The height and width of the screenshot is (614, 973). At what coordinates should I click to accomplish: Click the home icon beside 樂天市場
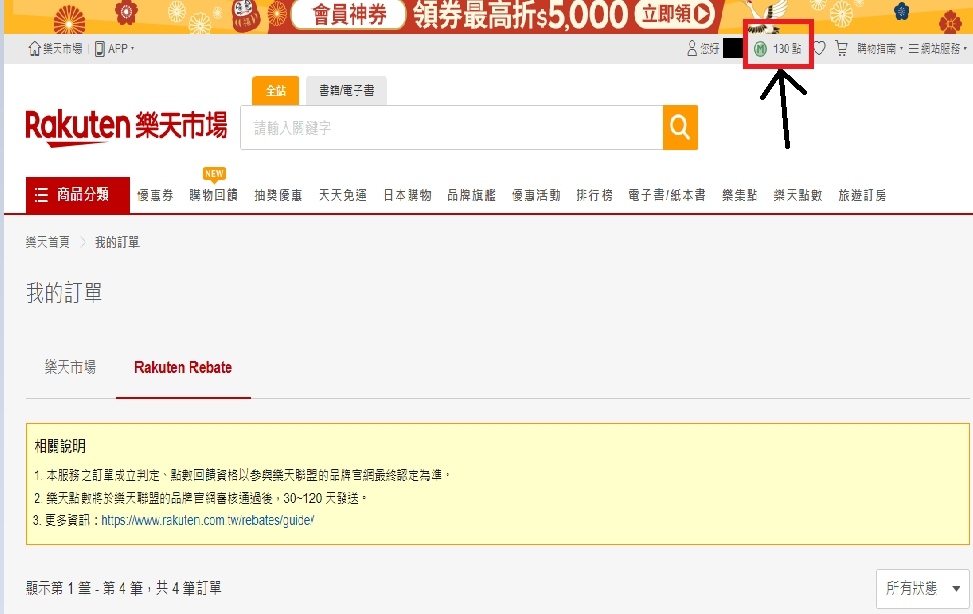(35, 48)
